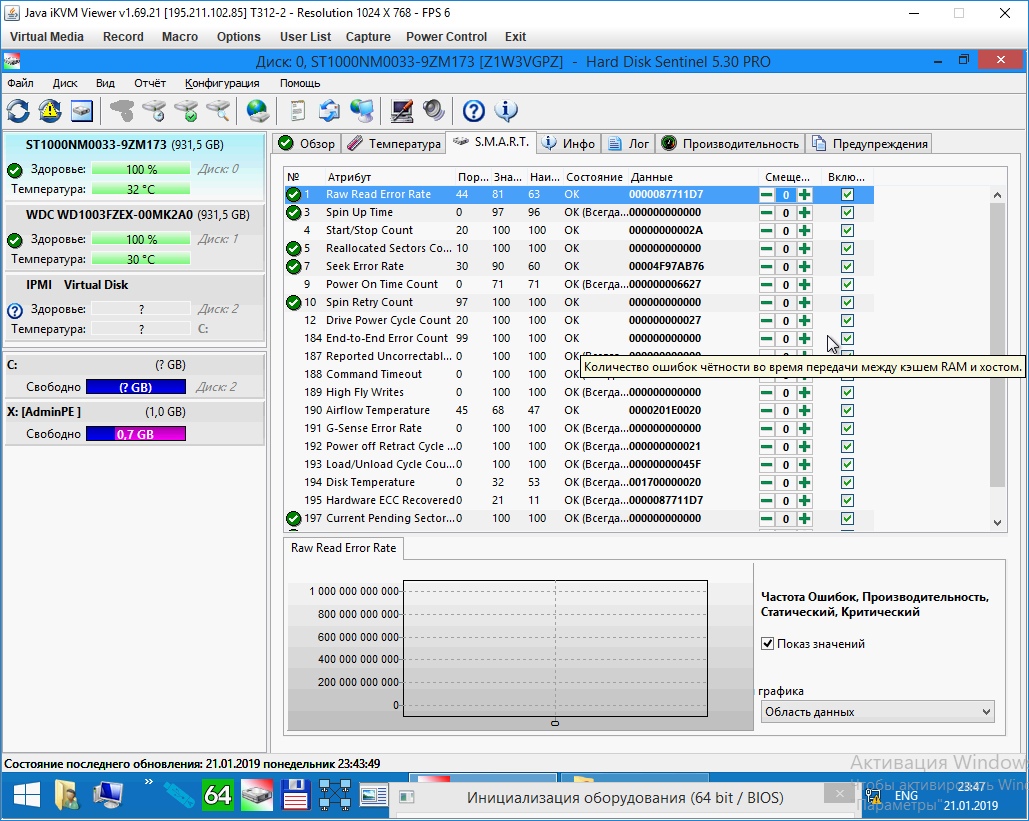Click the green health icon for ST1000NM0033 disk
1029x821 pixels.
(14, 171)
